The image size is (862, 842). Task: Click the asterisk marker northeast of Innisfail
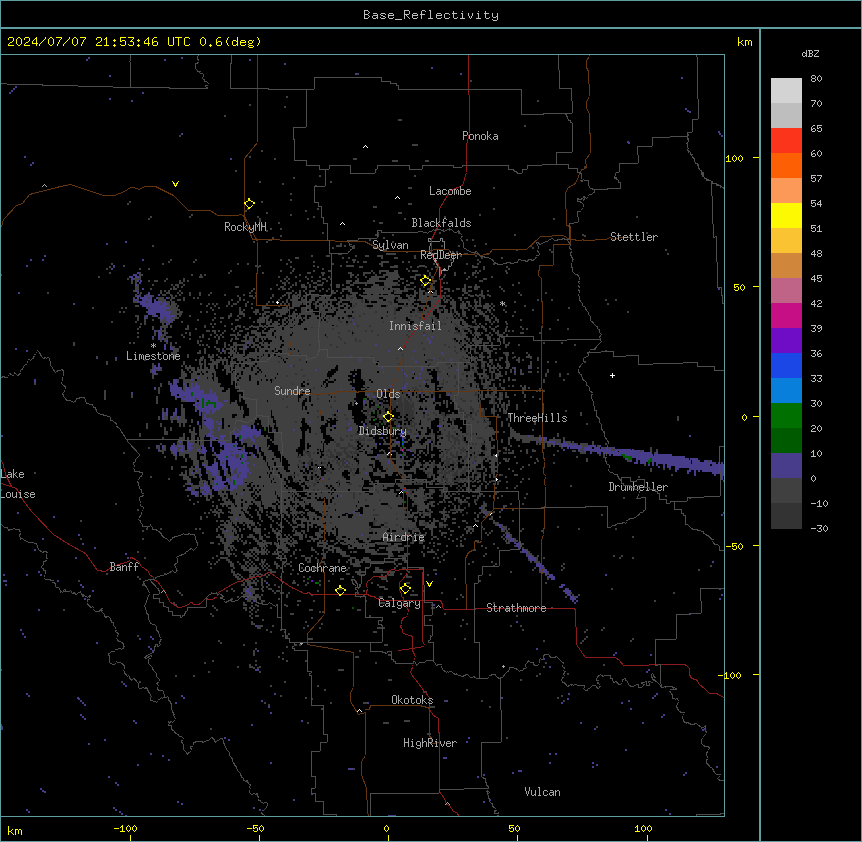click(x=502, y=303)
